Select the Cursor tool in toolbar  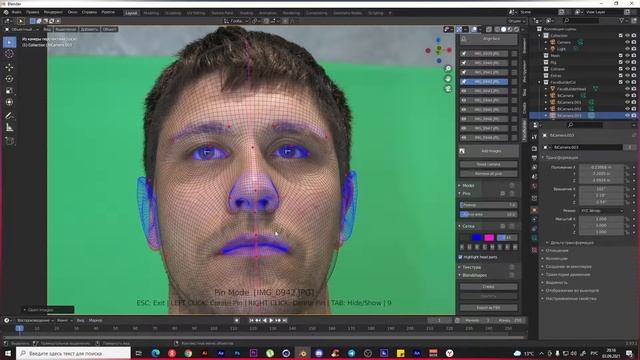pos(9,54)
